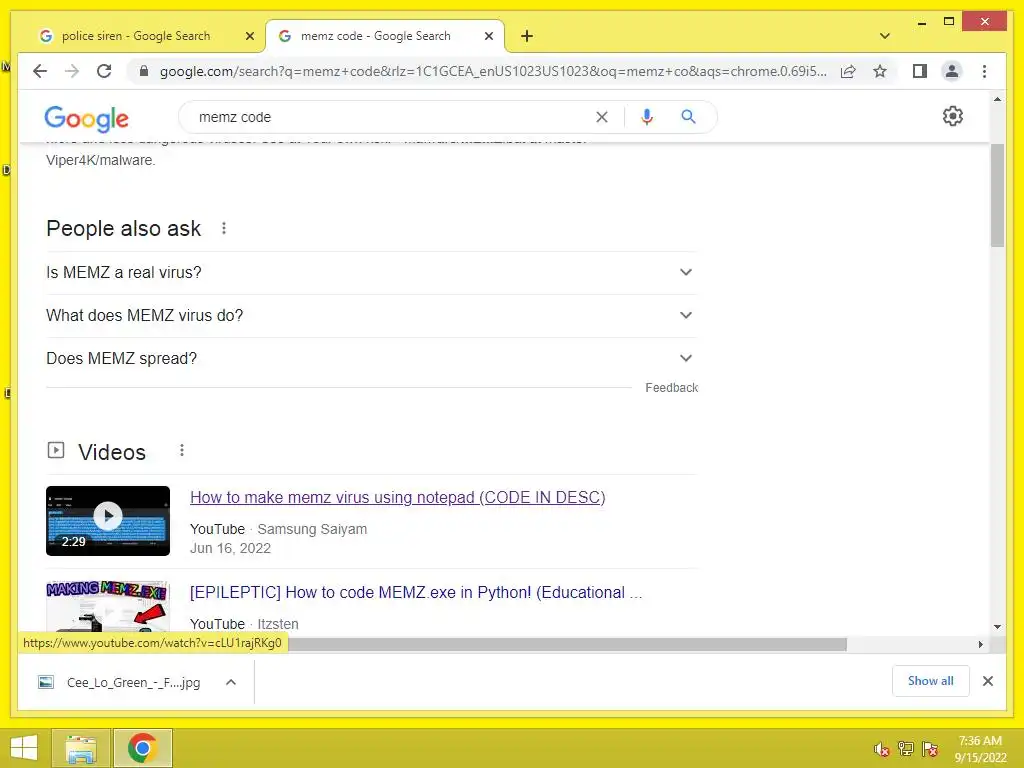View site information via the padlock icon

point(144,71)
